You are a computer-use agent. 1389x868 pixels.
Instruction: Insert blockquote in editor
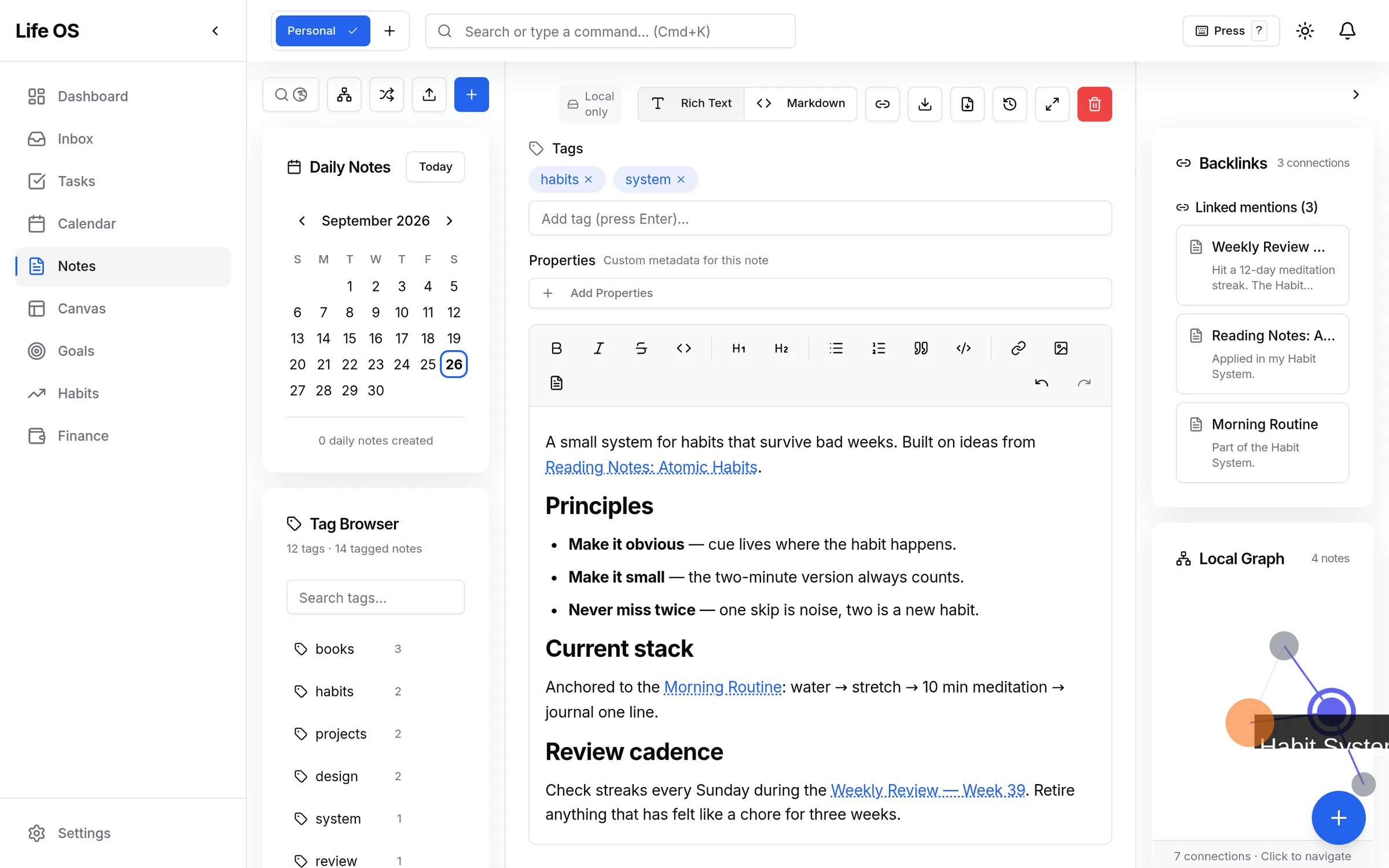tap(921, 348)
